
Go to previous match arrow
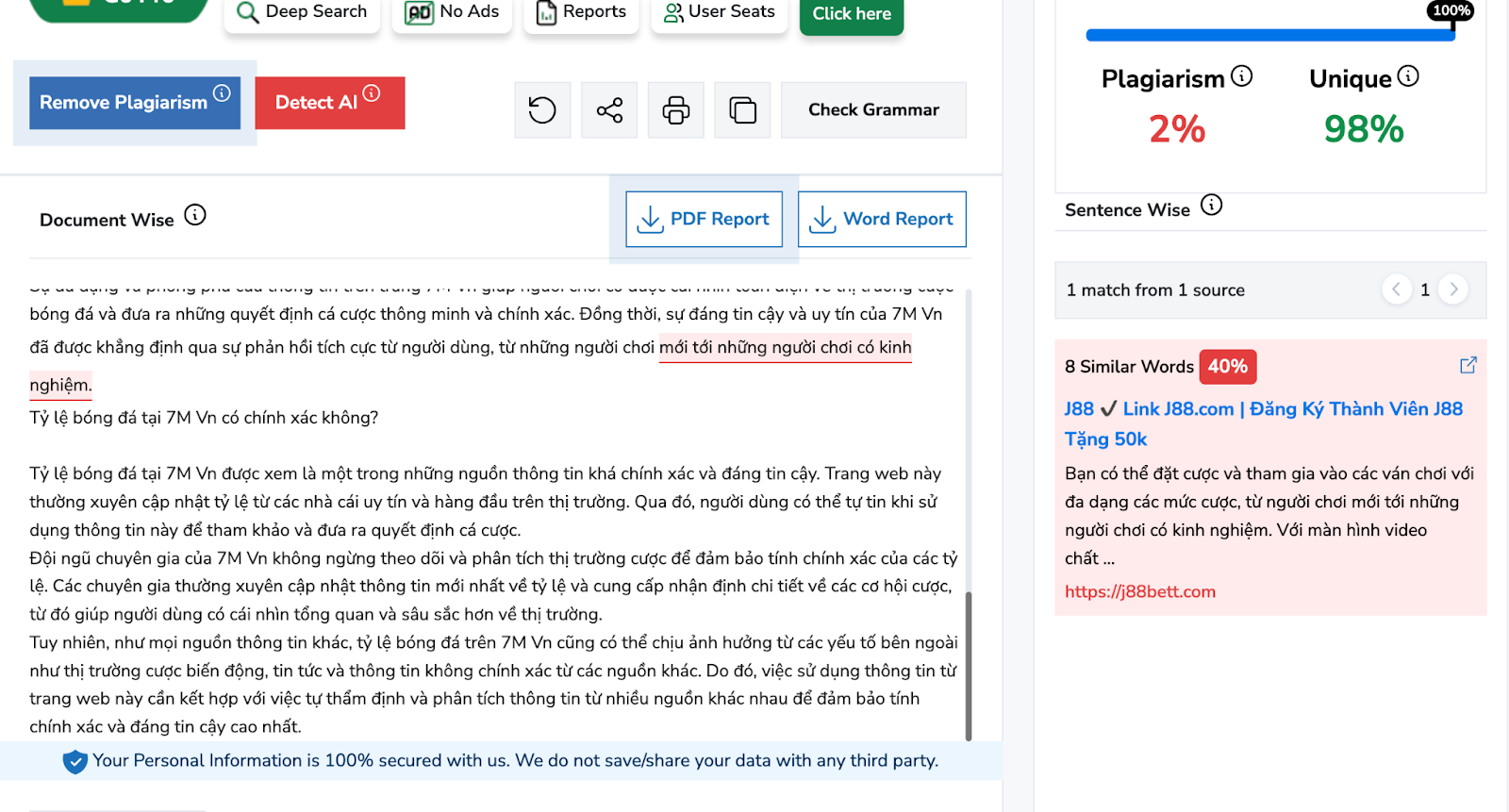[1397, 289]
